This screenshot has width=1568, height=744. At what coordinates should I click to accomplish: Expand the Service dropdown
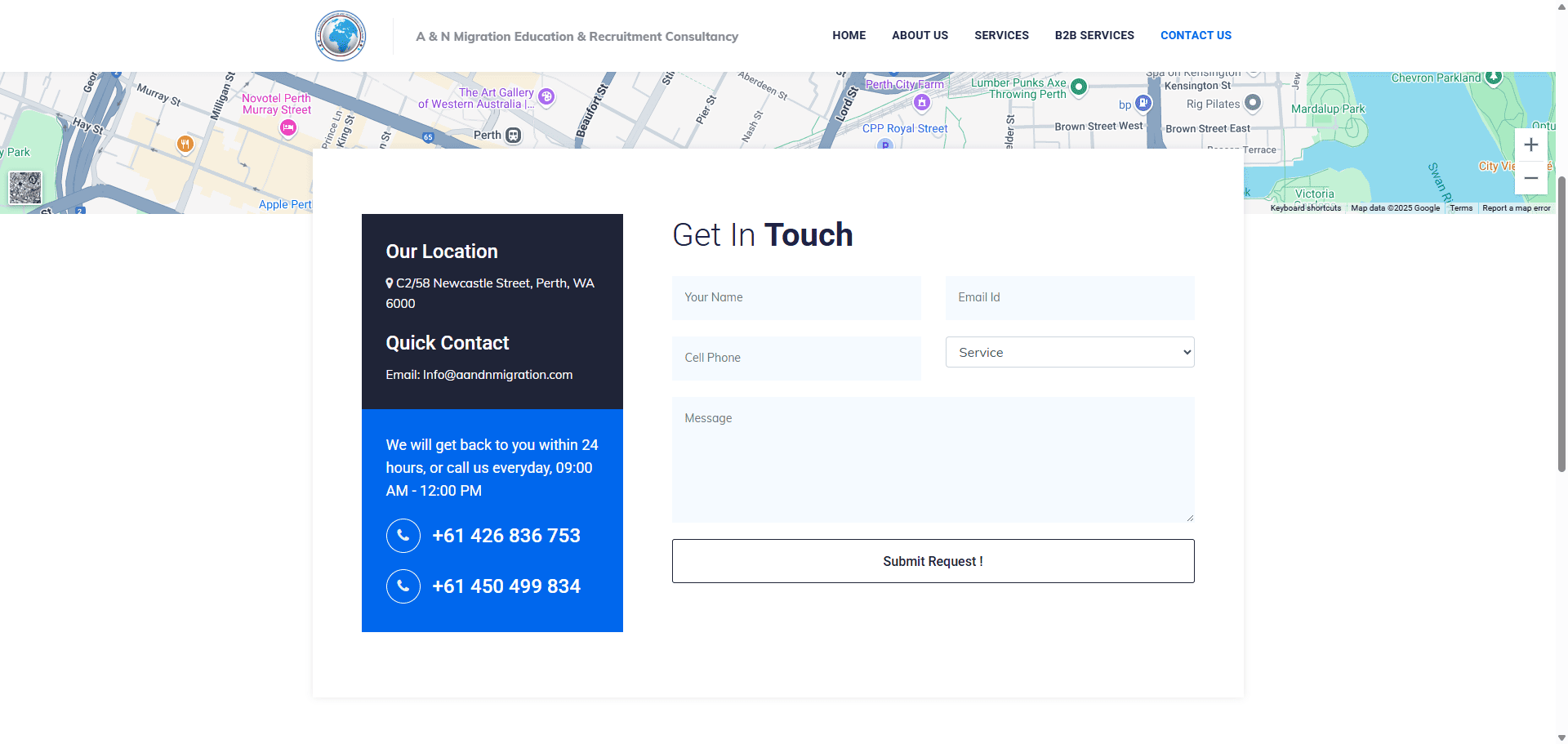(1069, 353)
